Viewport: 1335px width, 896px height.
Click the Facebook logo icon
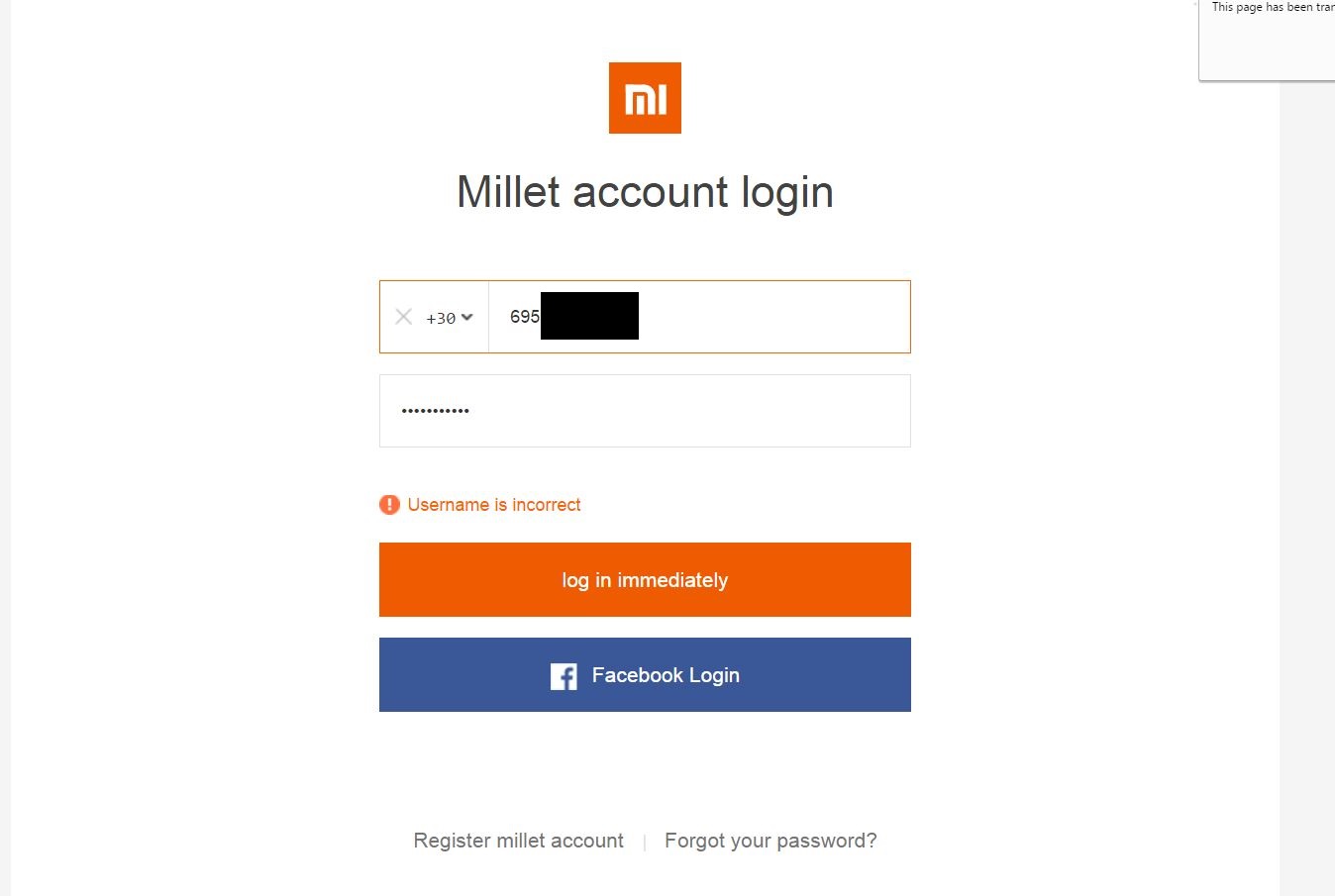tap(564, 676)
